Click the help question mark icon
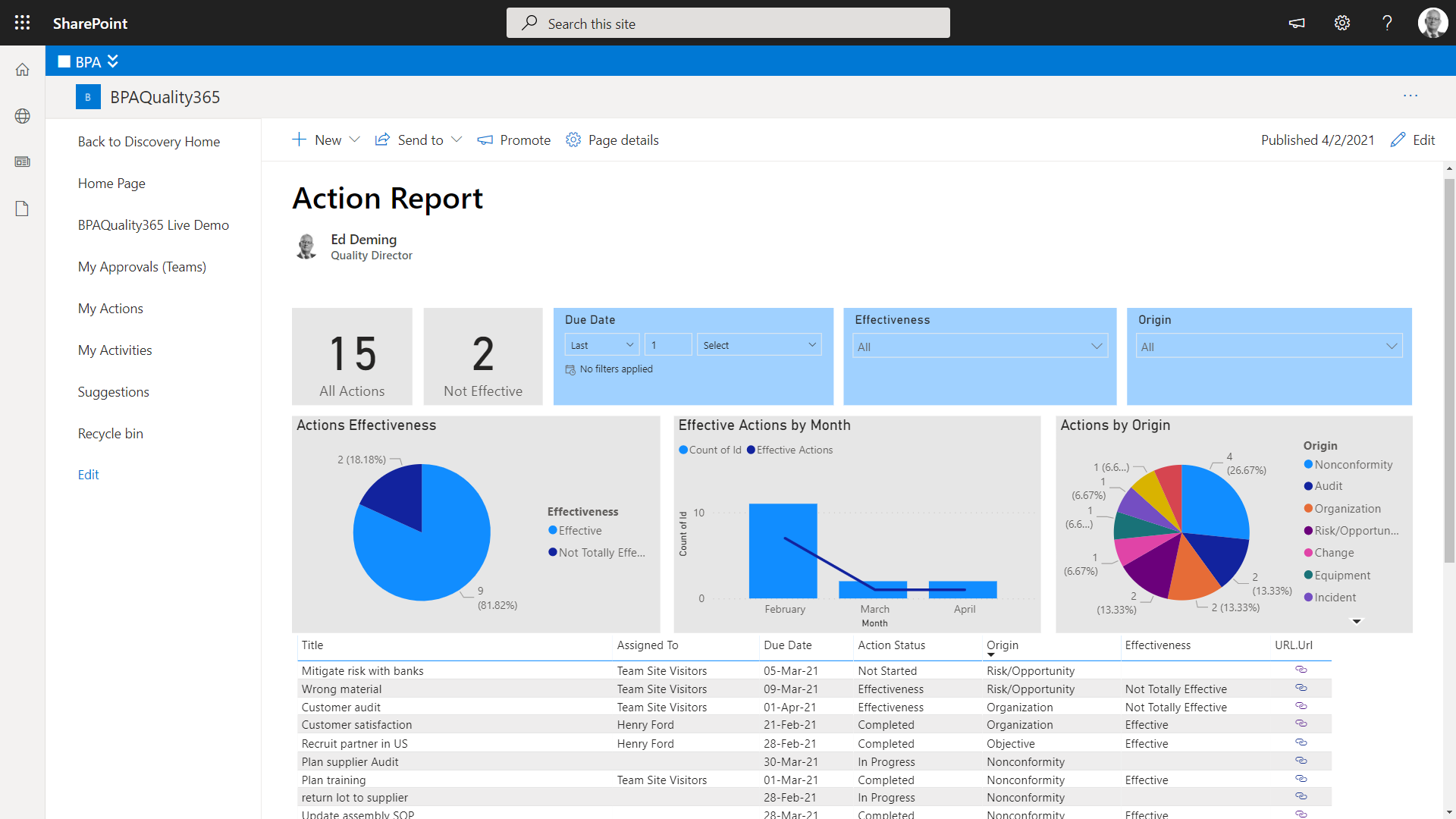The height and width of the screenshot is (819, 1456). point(1387,23)
